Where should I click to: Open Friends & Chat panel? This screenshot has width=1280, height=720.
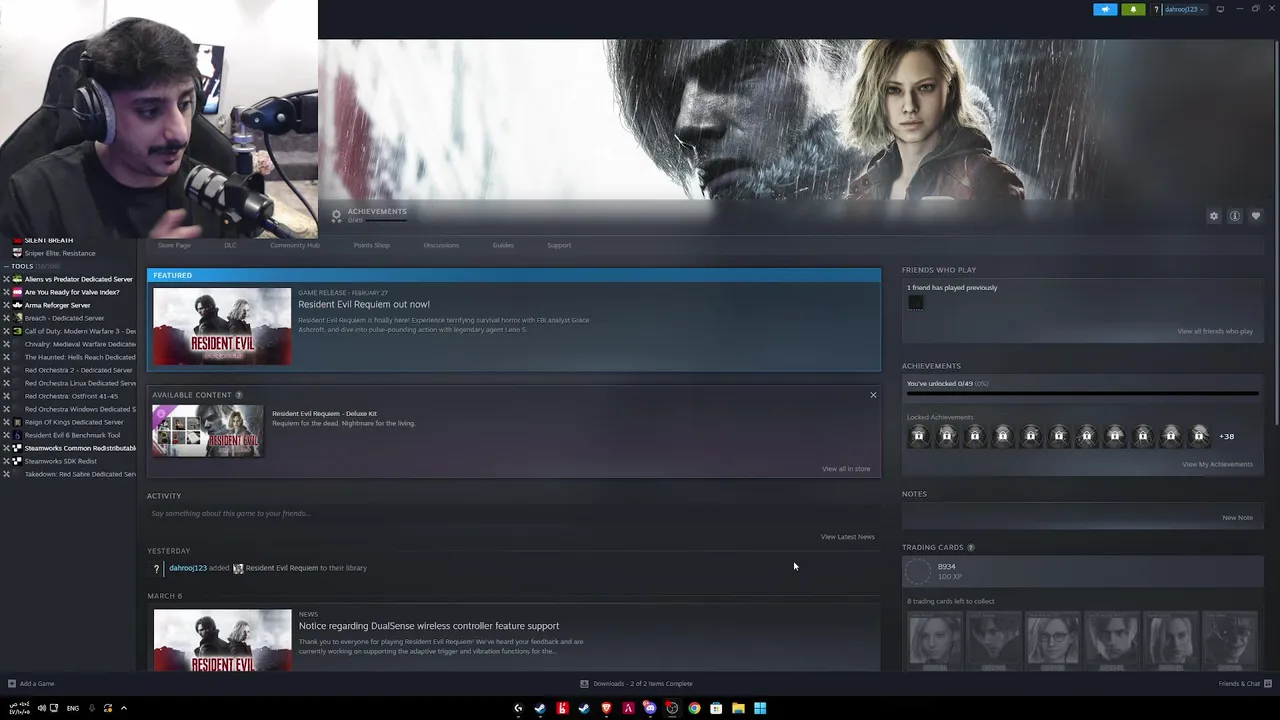click(x=1245, y=684)
